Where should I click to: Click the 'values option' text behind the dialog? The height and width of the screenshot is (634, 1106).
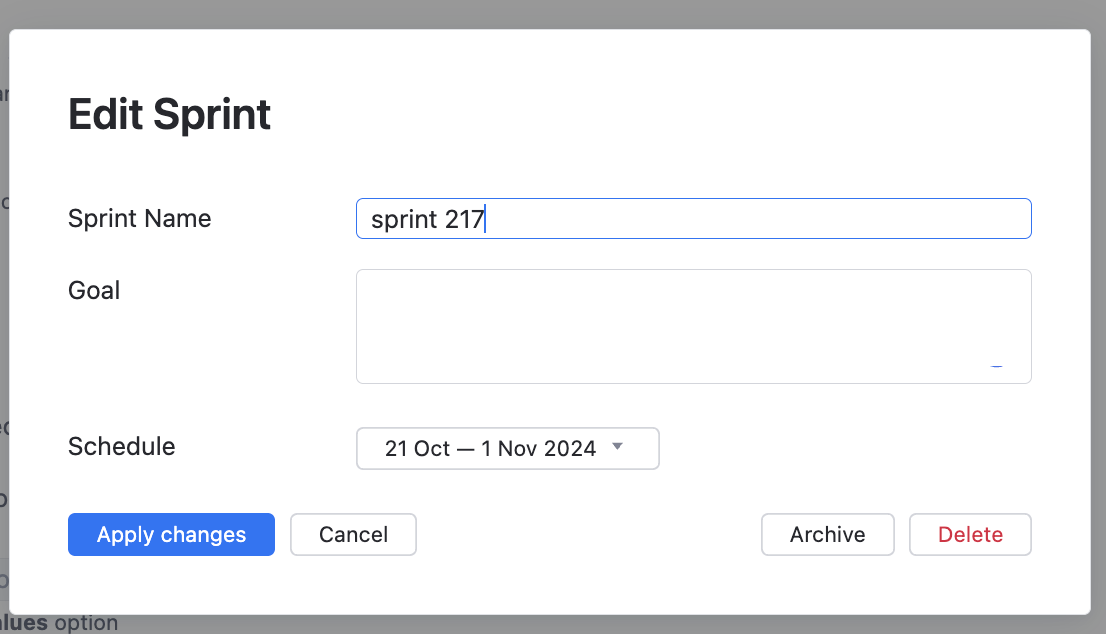coord(60,621)
